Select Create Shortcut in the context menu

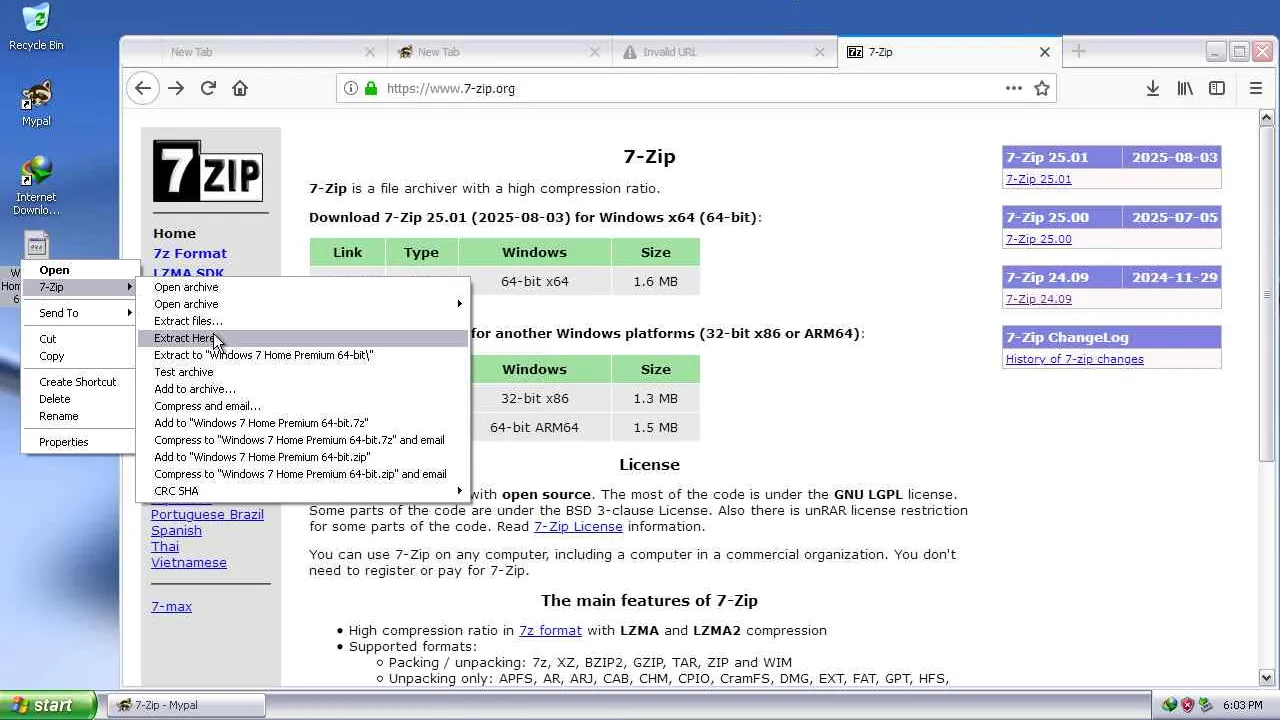(79, 382)
